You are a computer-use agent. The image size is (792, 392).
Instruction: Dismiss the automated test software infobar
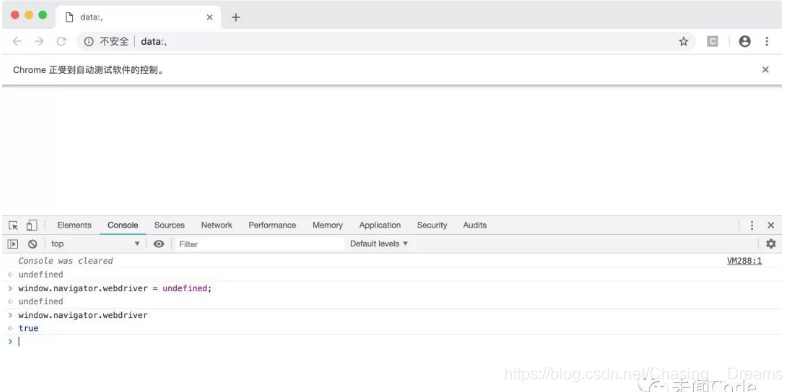click(765, 70)
